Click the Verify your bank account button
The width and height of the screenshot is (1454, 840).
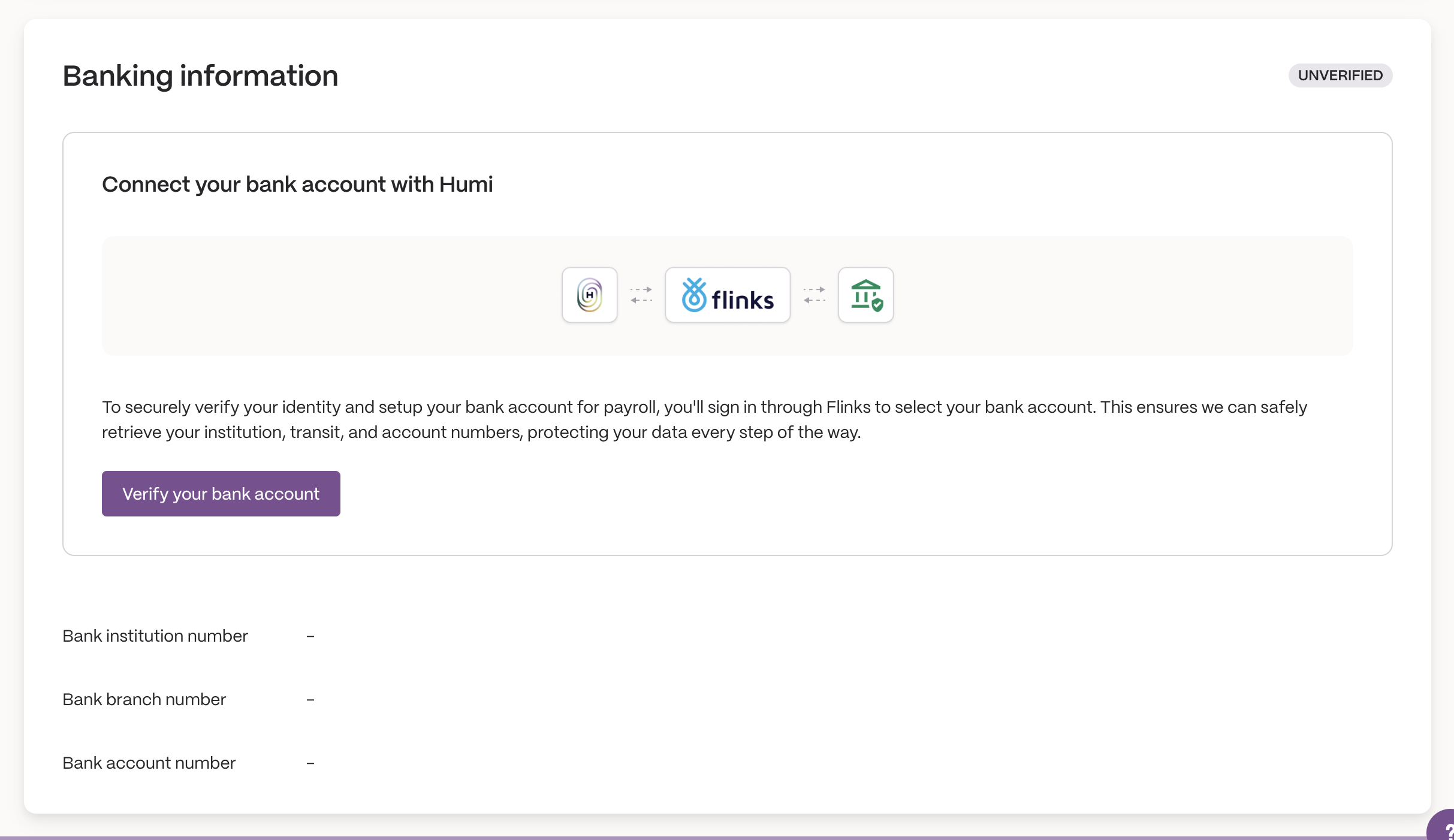[221, 494]
